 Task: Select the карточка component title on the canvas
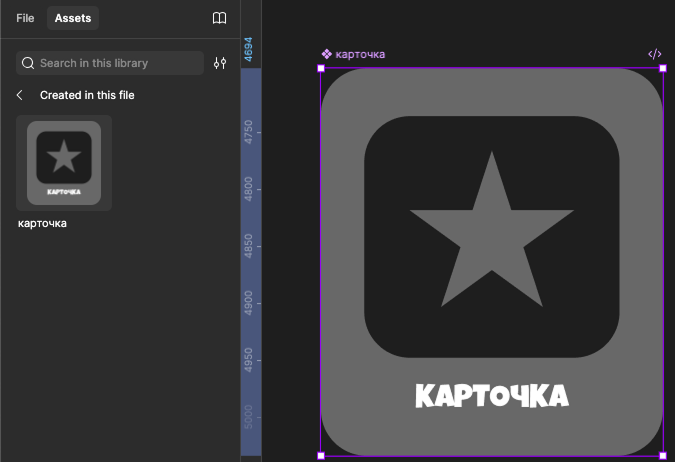(360, 54)
